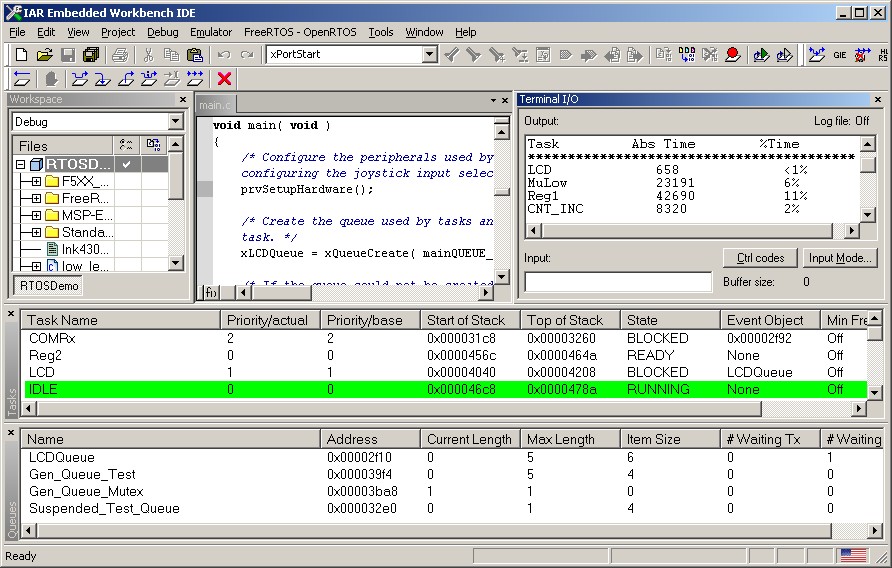The image size is (892, 568).
Task: Click the Download and Debug green arrow icon
Action: (761, 55)
